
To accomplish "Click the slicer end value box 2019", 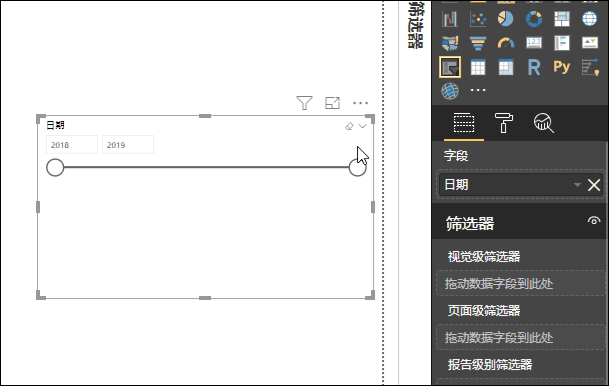I will [128, 144].
